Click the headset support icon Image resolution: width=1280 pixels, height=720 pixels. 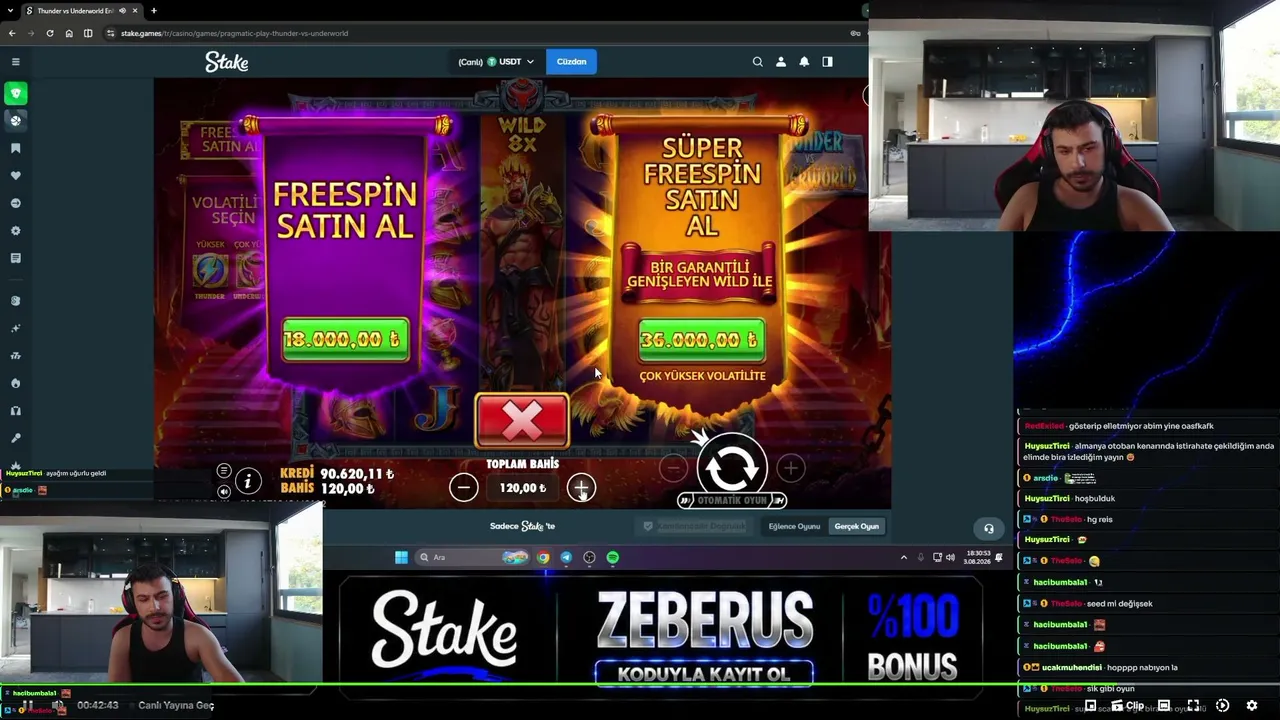point(989,529)
